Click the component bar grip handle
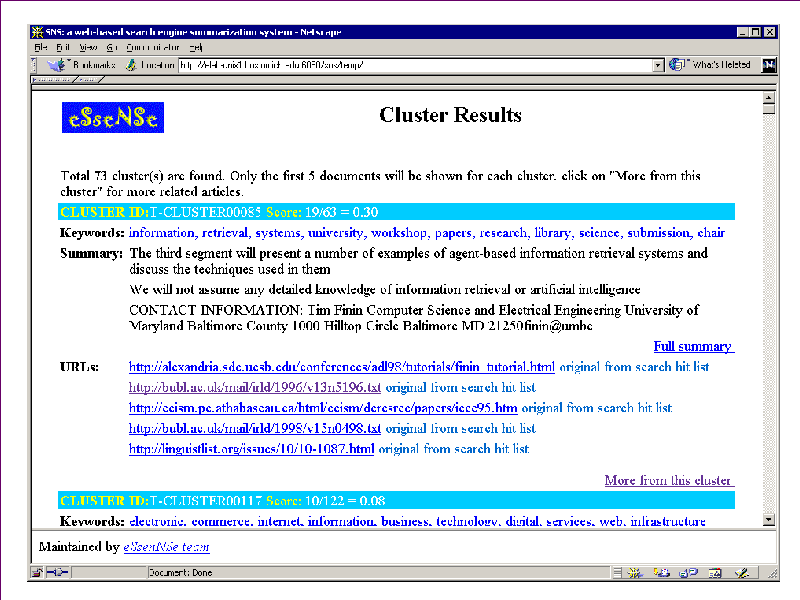Screen dimensions: 800x600 click(x=617, y=573)
